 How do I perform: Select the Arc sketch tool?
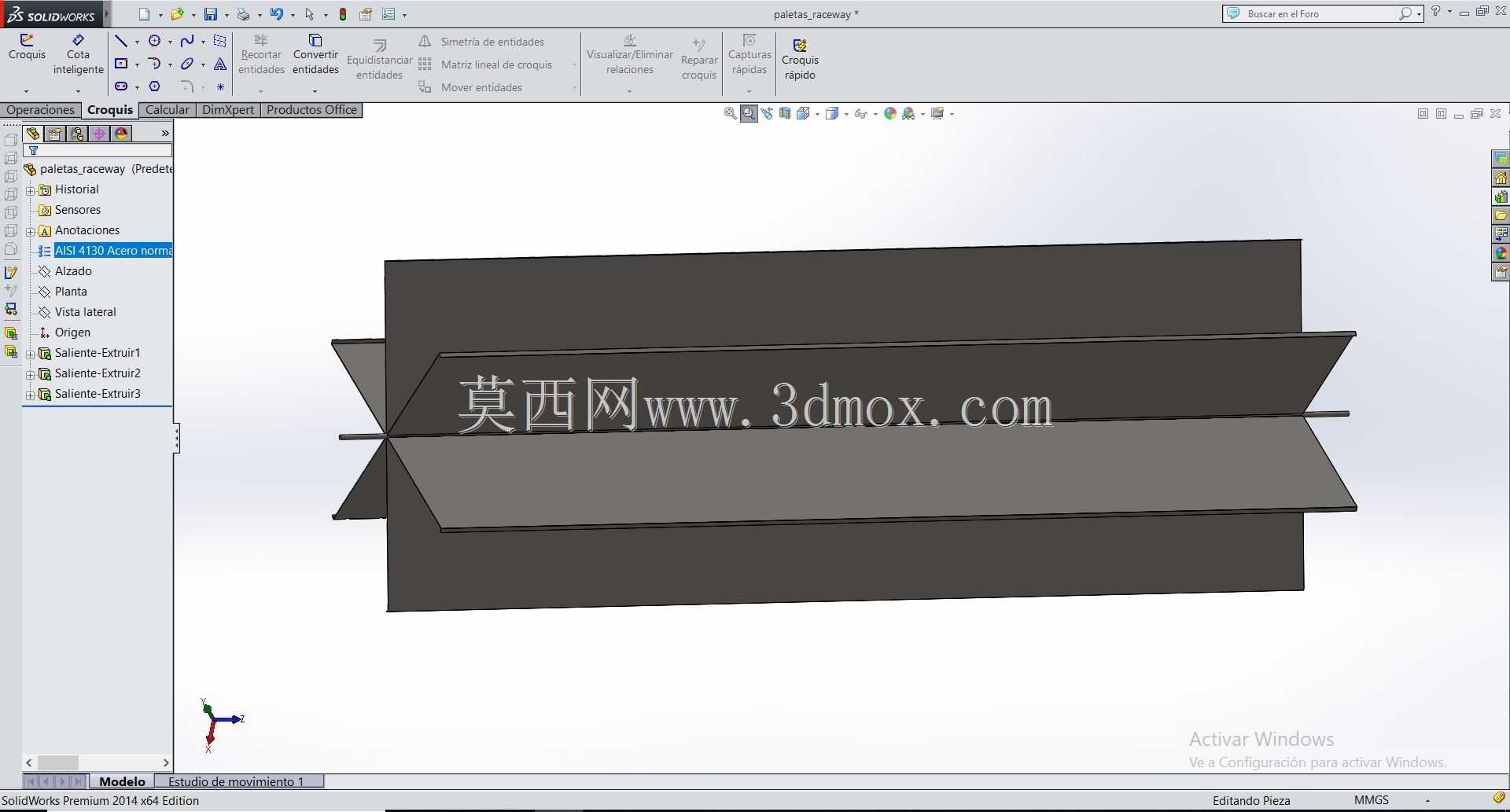coord(154,64)
